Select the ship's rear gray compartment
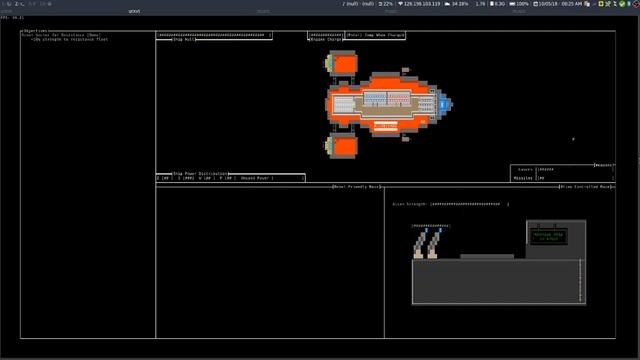640x360 pixels. point(344,104)
